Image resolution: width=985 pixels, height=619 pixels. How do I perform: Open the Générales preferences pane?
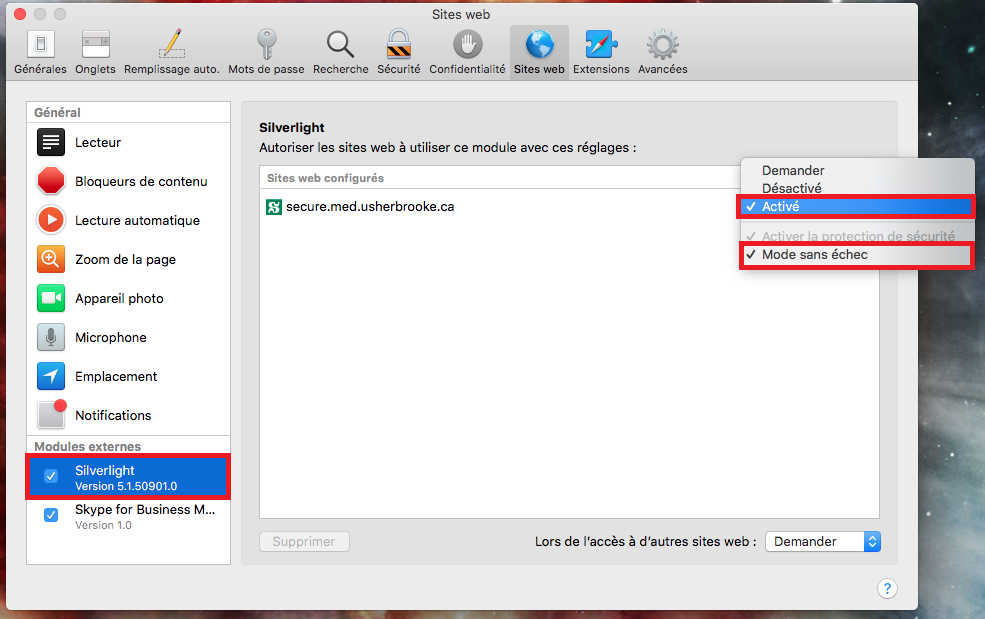pyautogui.click(x=40, y=52)
